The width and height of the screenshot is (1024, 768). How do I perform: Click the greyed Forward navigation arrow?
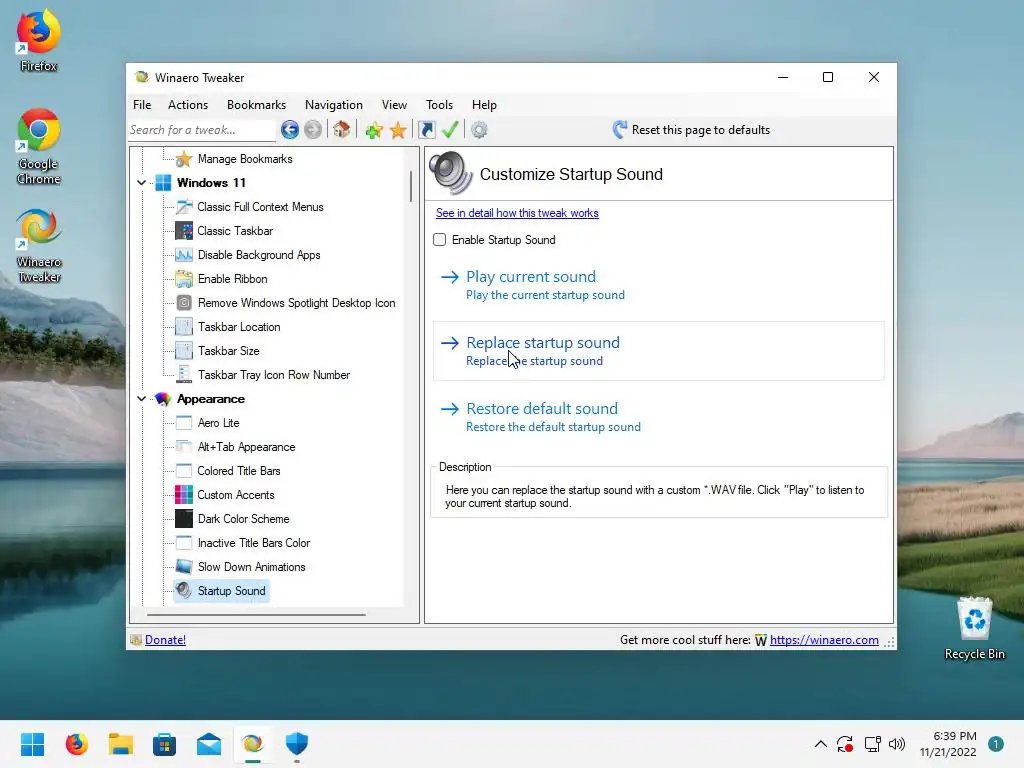[313, 130]
